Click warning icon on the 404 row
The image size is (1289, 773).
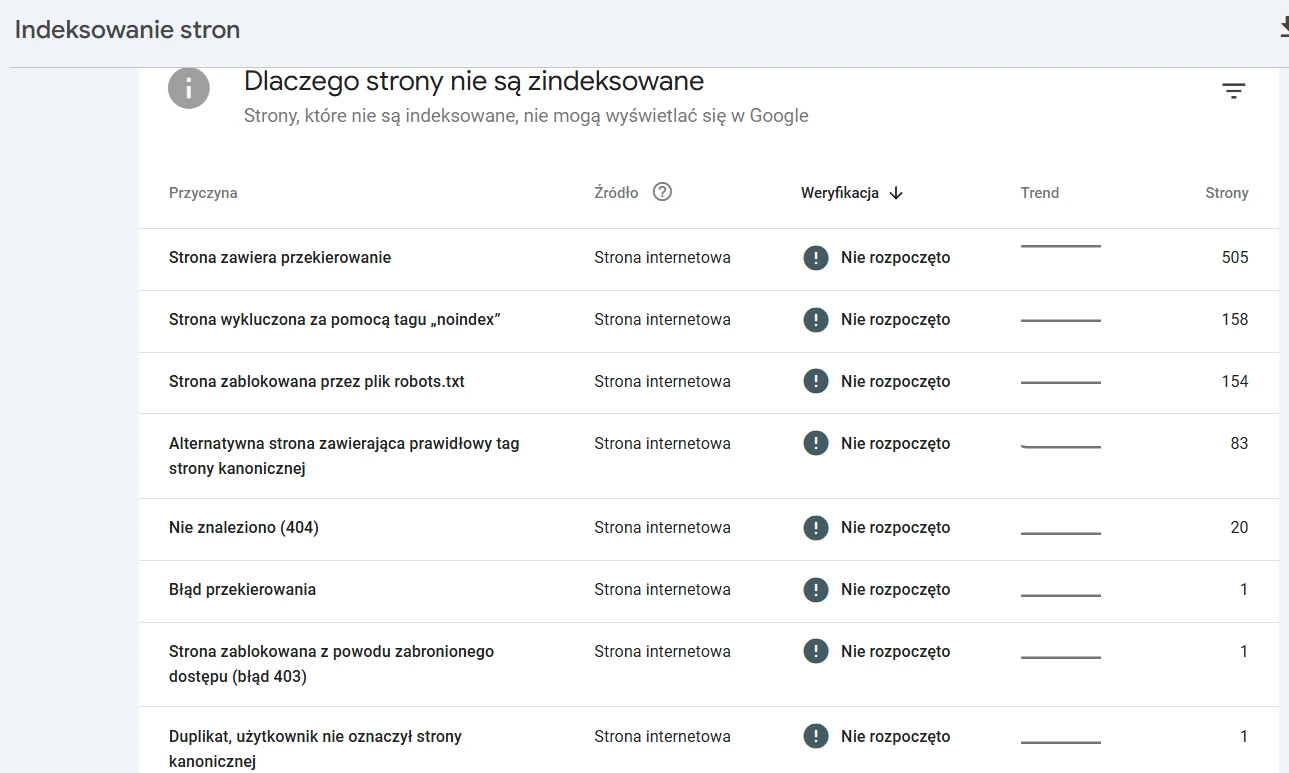click(816, 527)
